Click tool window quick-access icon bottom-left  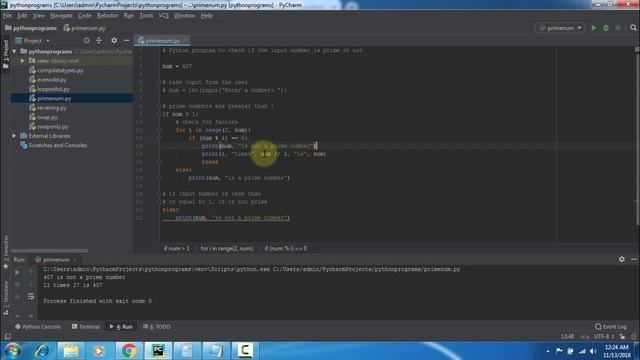(7, 337)
